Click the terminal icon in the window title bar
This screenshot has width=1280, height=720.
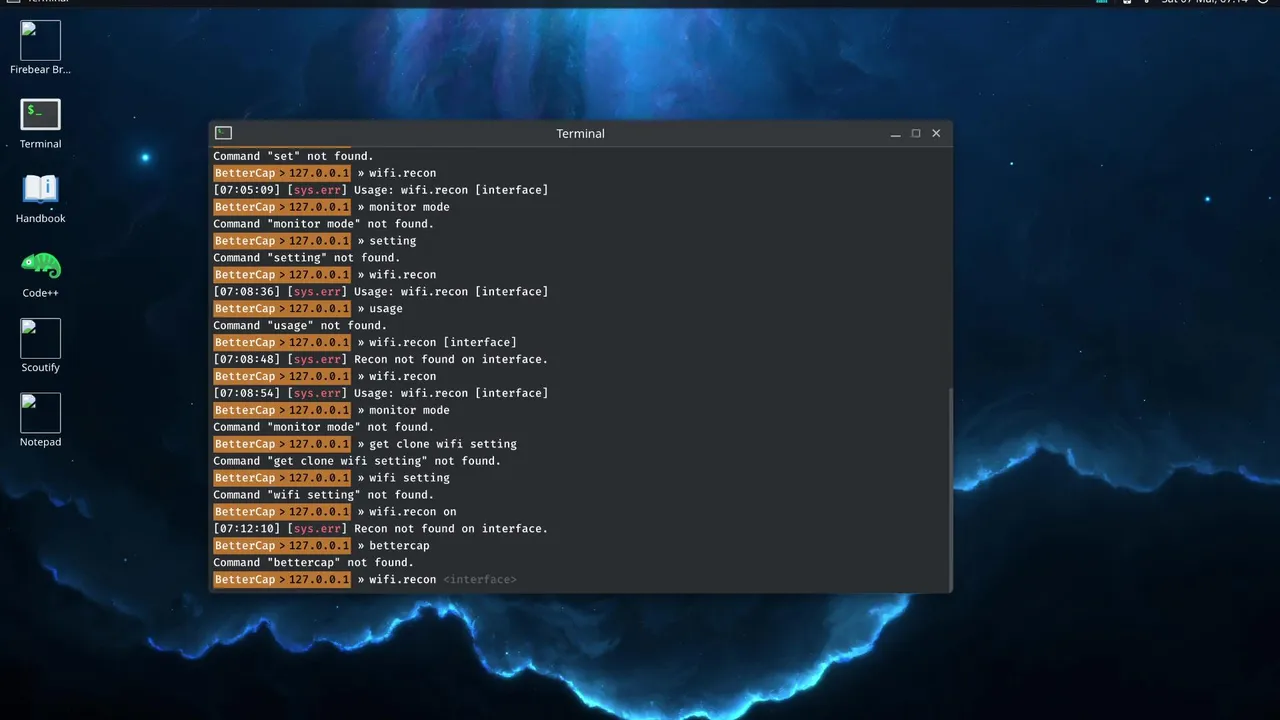(x=224, y=133)
